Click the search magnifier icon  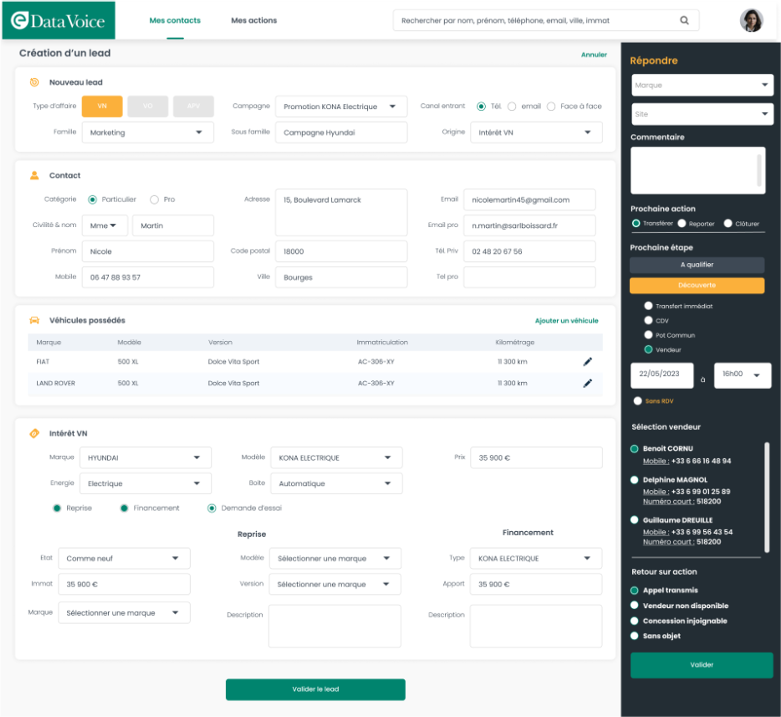tap(684, 20)
